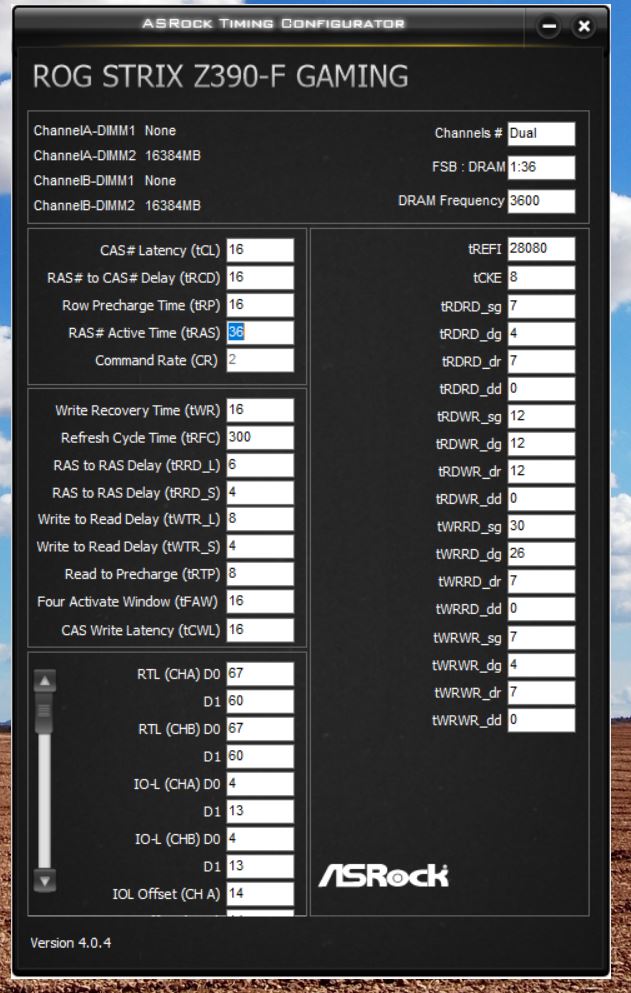Click the scroll up arrow in RTL panel
Screen dimensions: 631x993
pos(44,681)
